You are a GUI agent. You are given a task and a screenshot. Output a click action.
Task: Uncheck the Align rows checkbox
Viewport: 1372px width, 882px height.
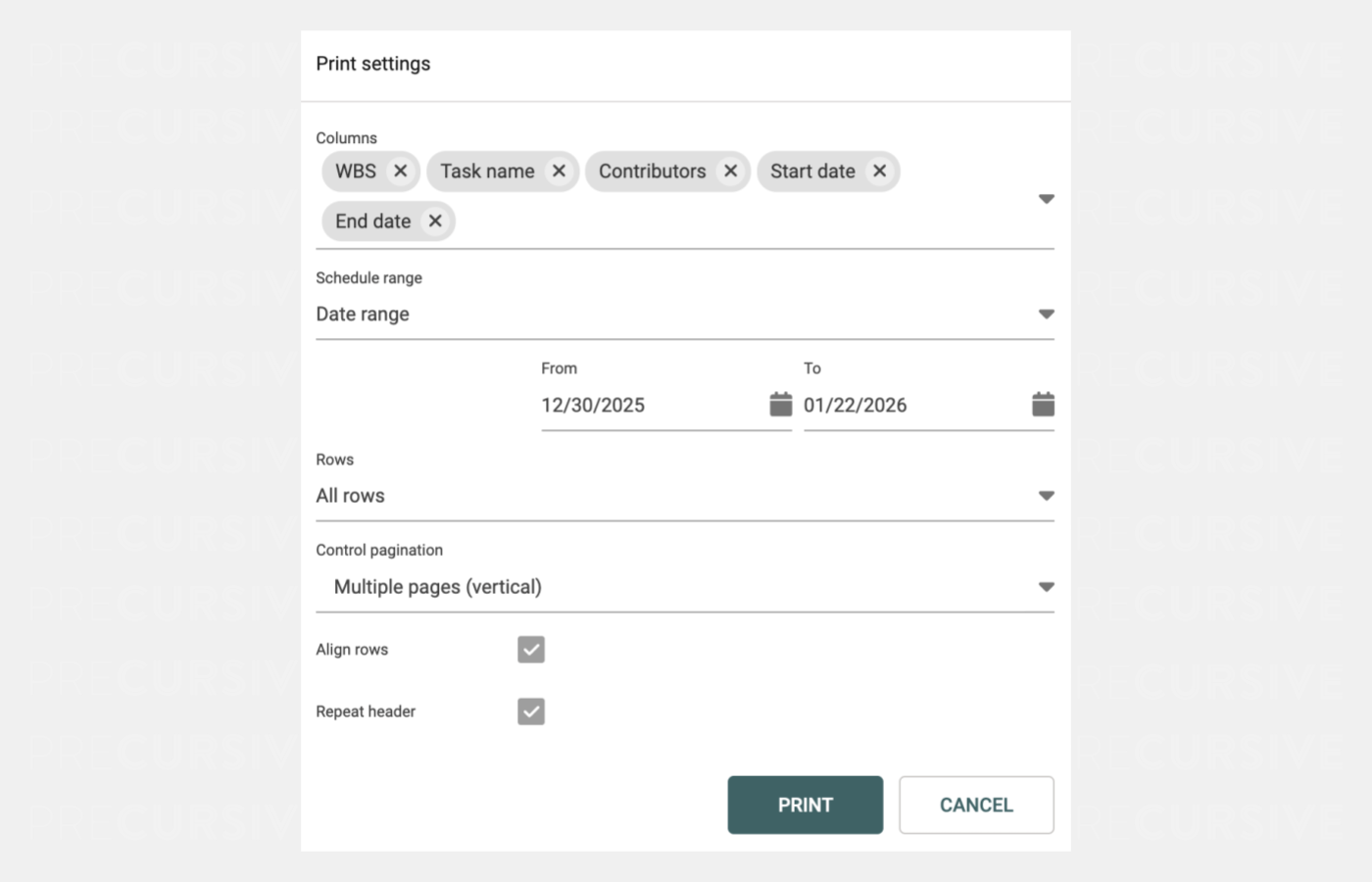pos(531,650)
